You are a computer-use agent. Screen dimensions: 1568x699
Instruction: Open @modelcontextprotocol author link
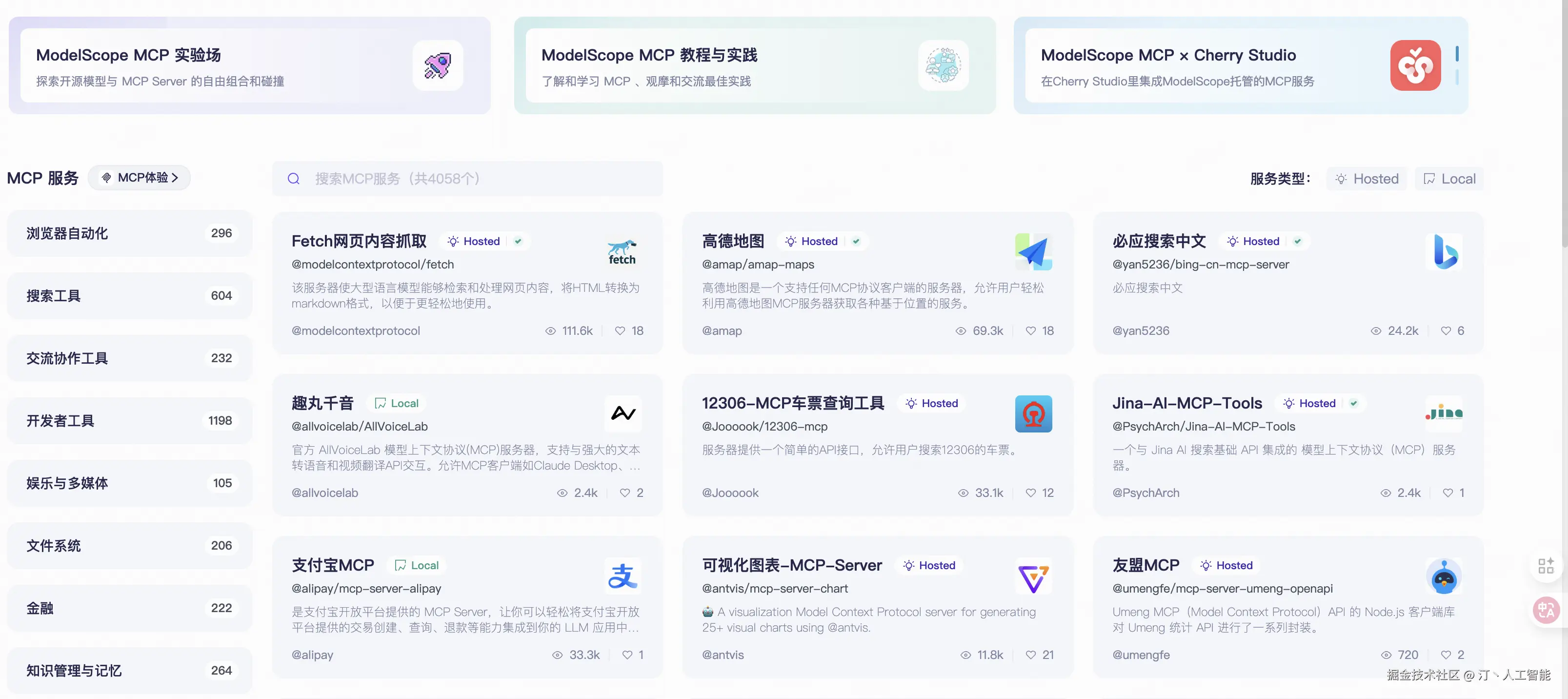click(x=356, y=330)
